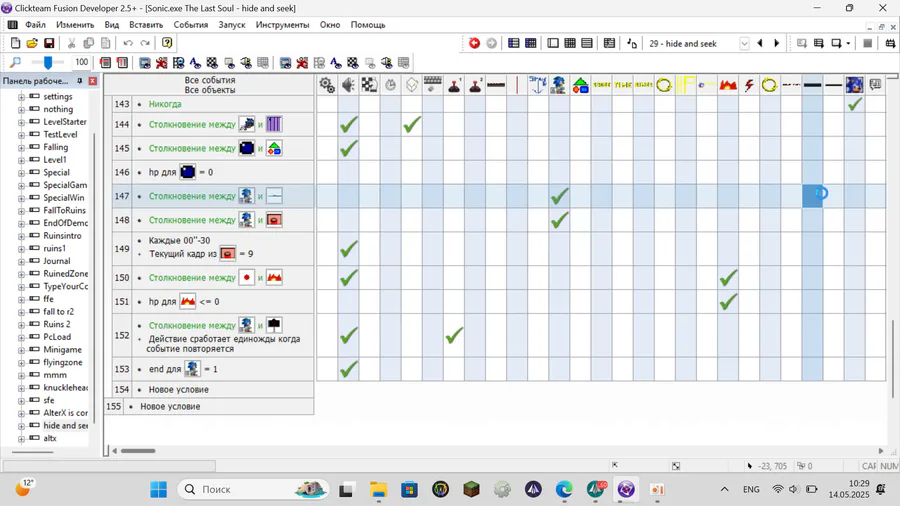
Task: Click the System gear column header
Action: tap(327, 85)
